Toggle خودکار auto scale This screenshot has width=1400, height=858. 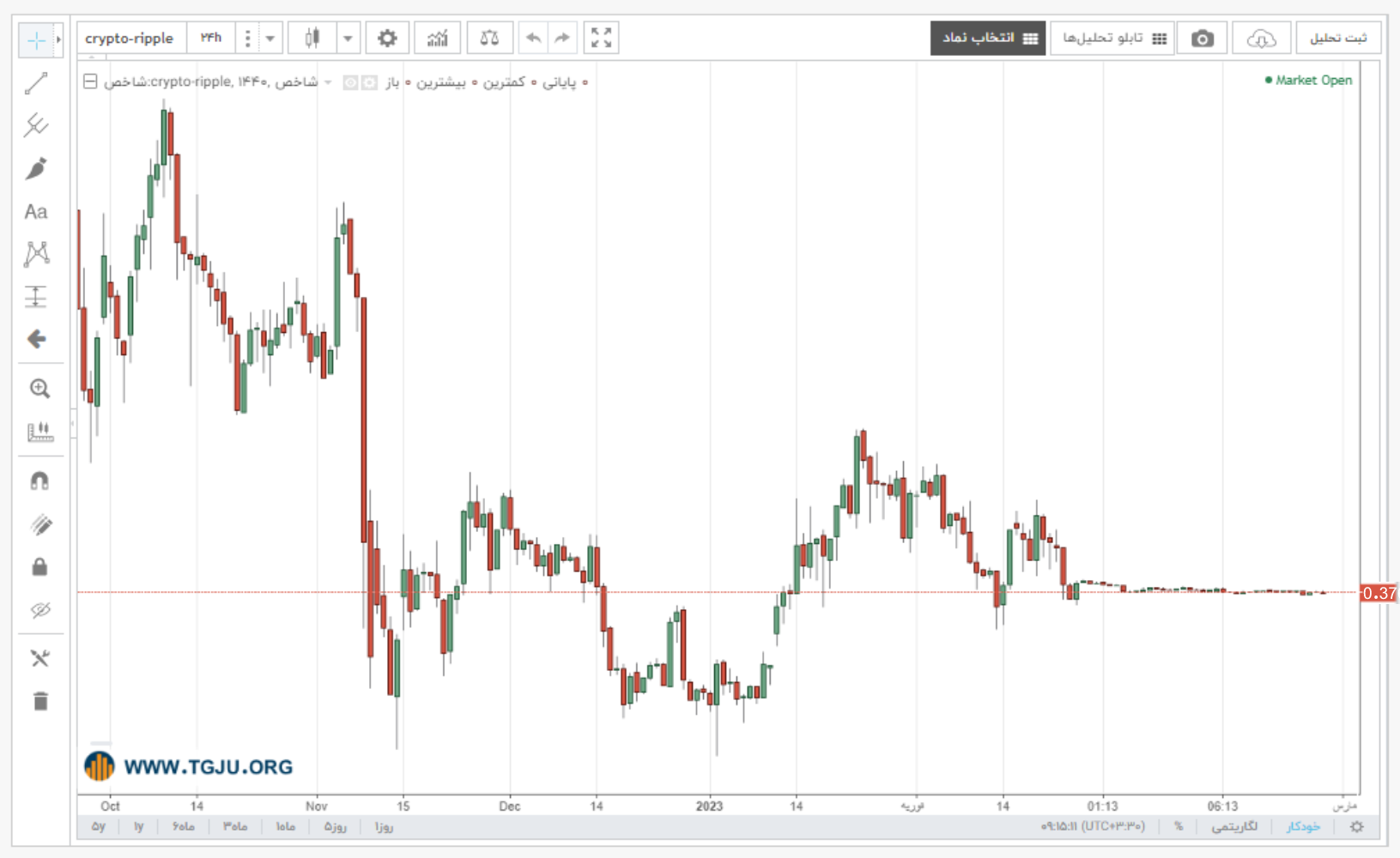(1303, 826)
